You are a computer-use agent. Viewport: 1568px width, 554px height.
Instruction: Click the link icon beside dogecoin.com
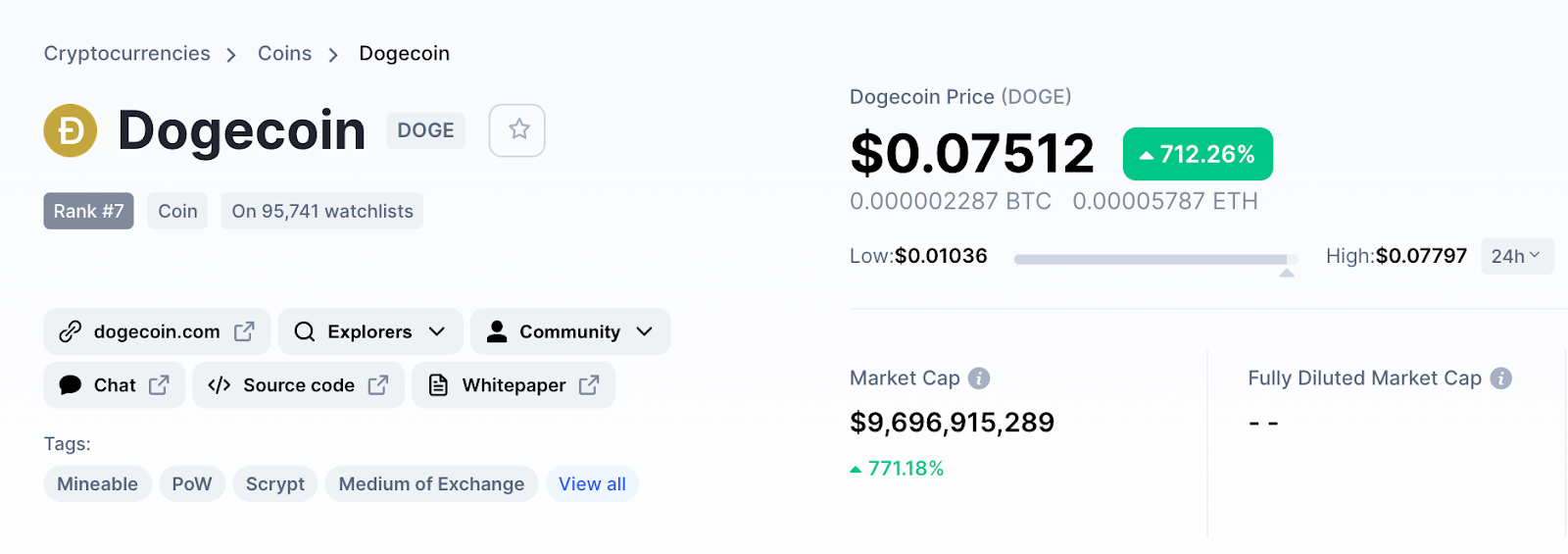(70, 331)
